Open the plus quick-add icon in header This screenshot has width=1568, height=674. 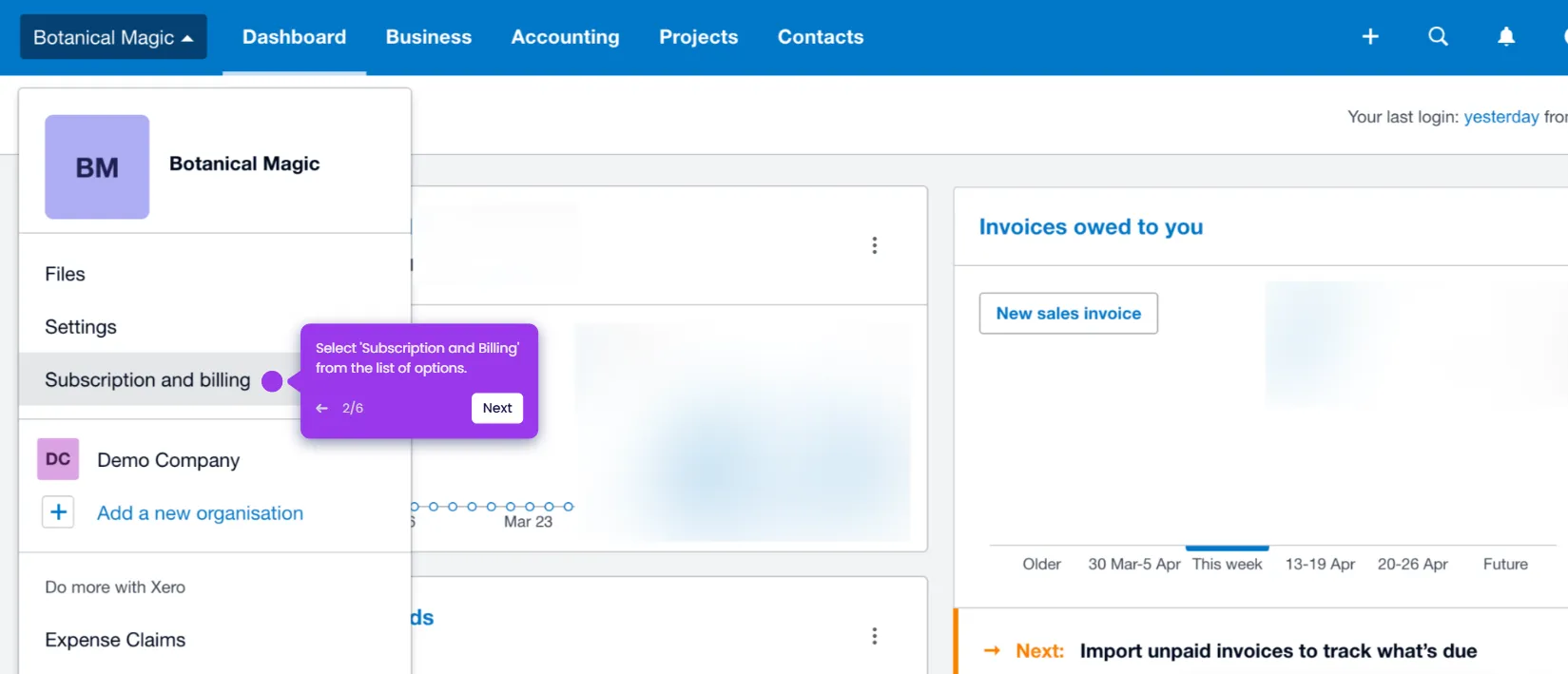point(1370,36)
